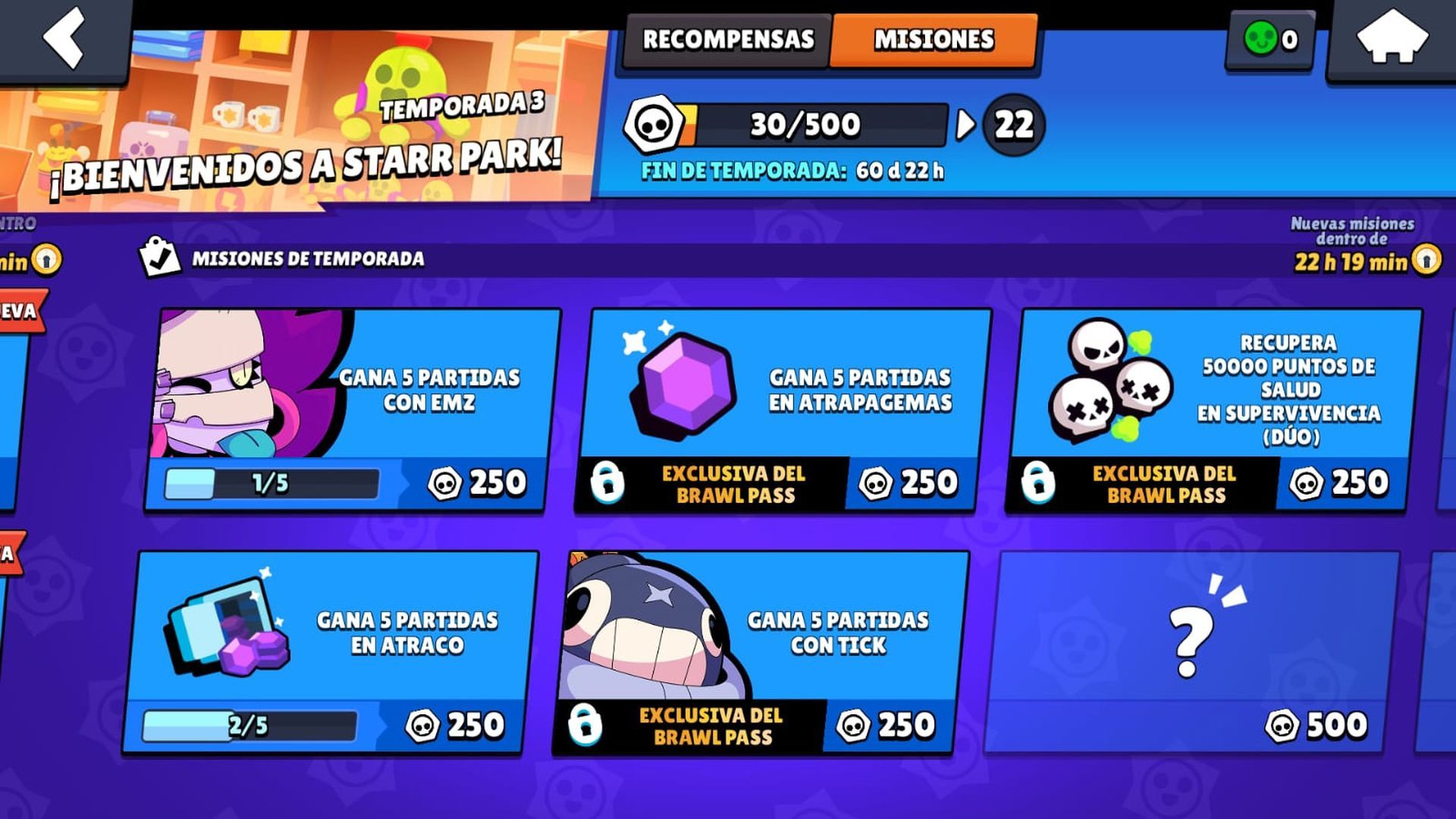Image resolution: width=1456 pixels, height=819 pixels.
Task: Tap the checkmark icon by Misiones de Temporada
Action: click(159, 258)
